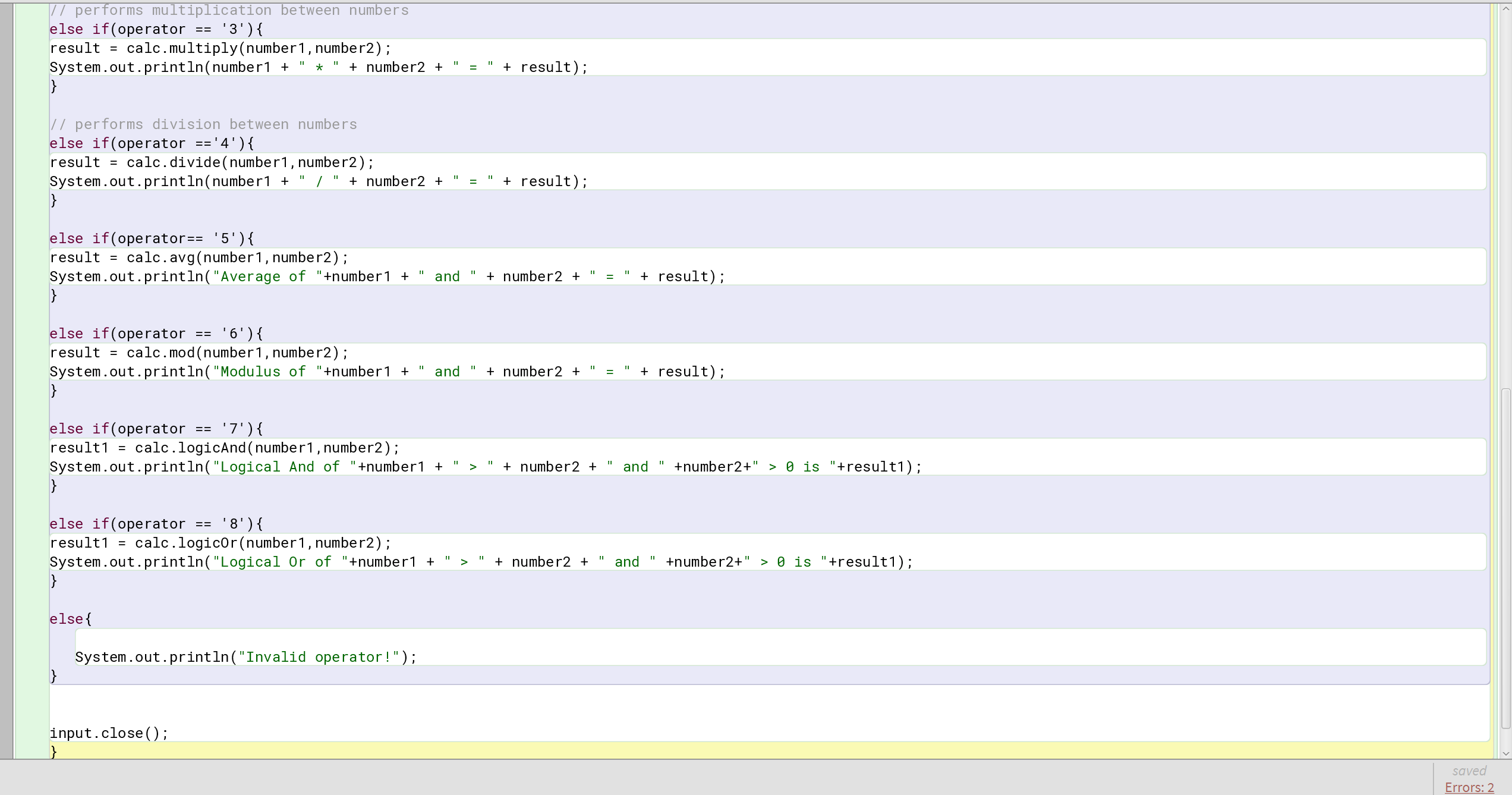Click the performs multiplication comment line

click(229, 10)
